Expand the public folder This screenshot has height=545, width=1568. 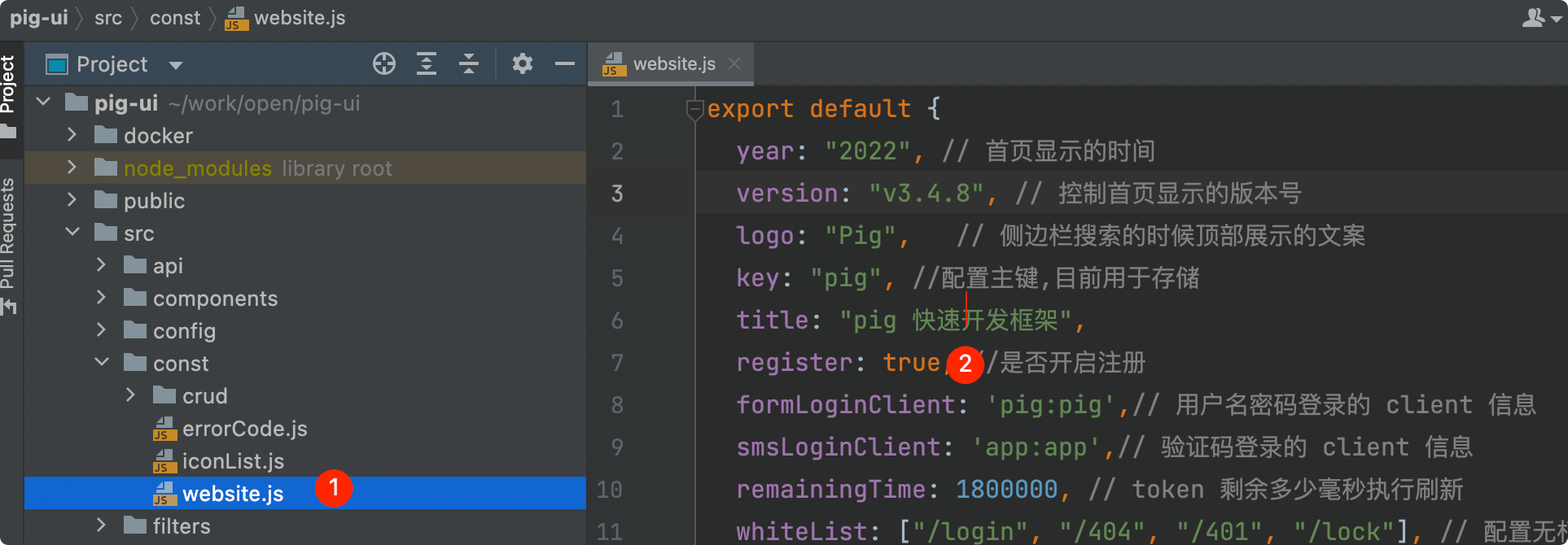pos(72,200)
